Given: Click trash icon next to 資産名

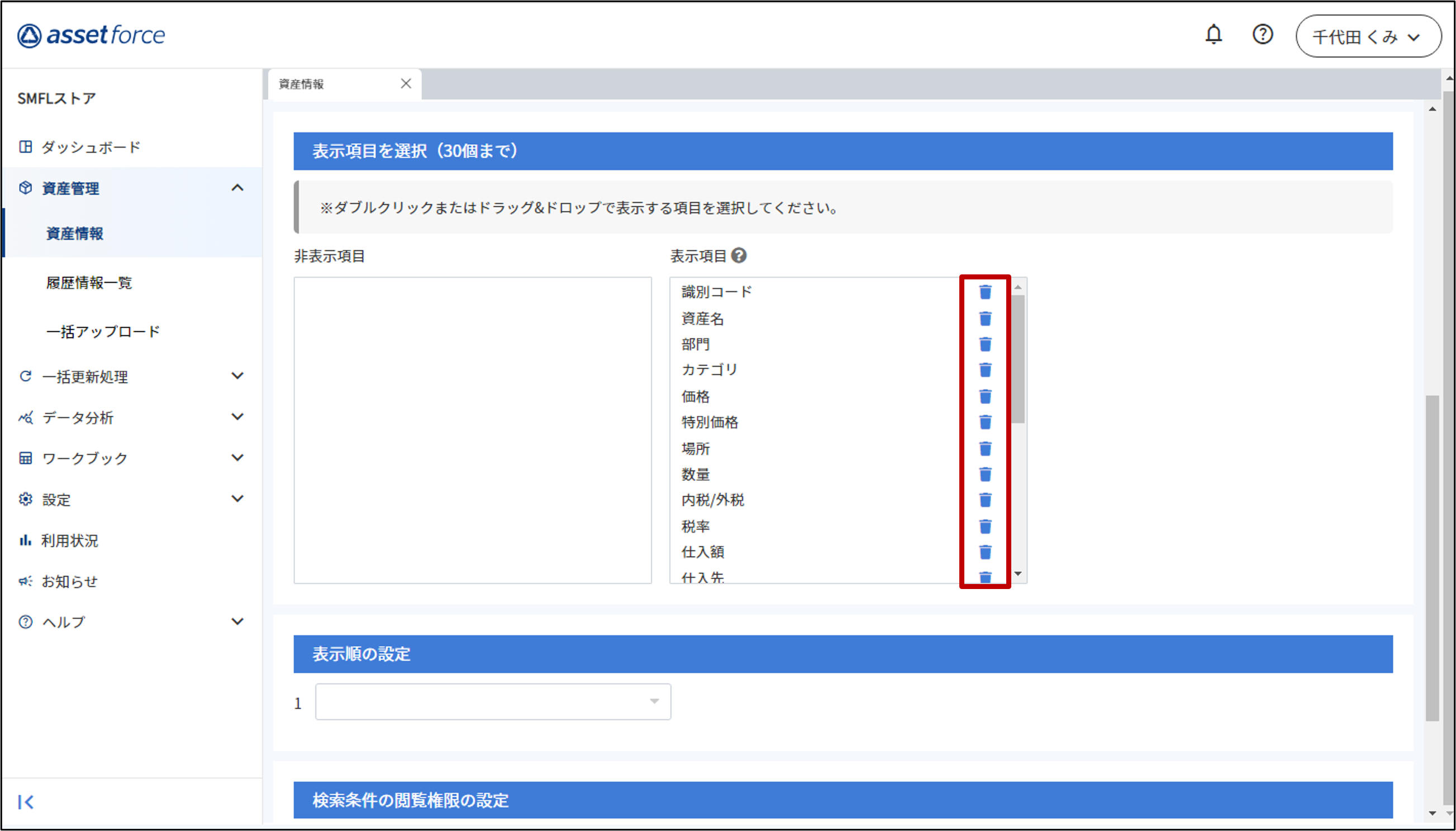Looking at the screenshot, I should tap(985, 319).
